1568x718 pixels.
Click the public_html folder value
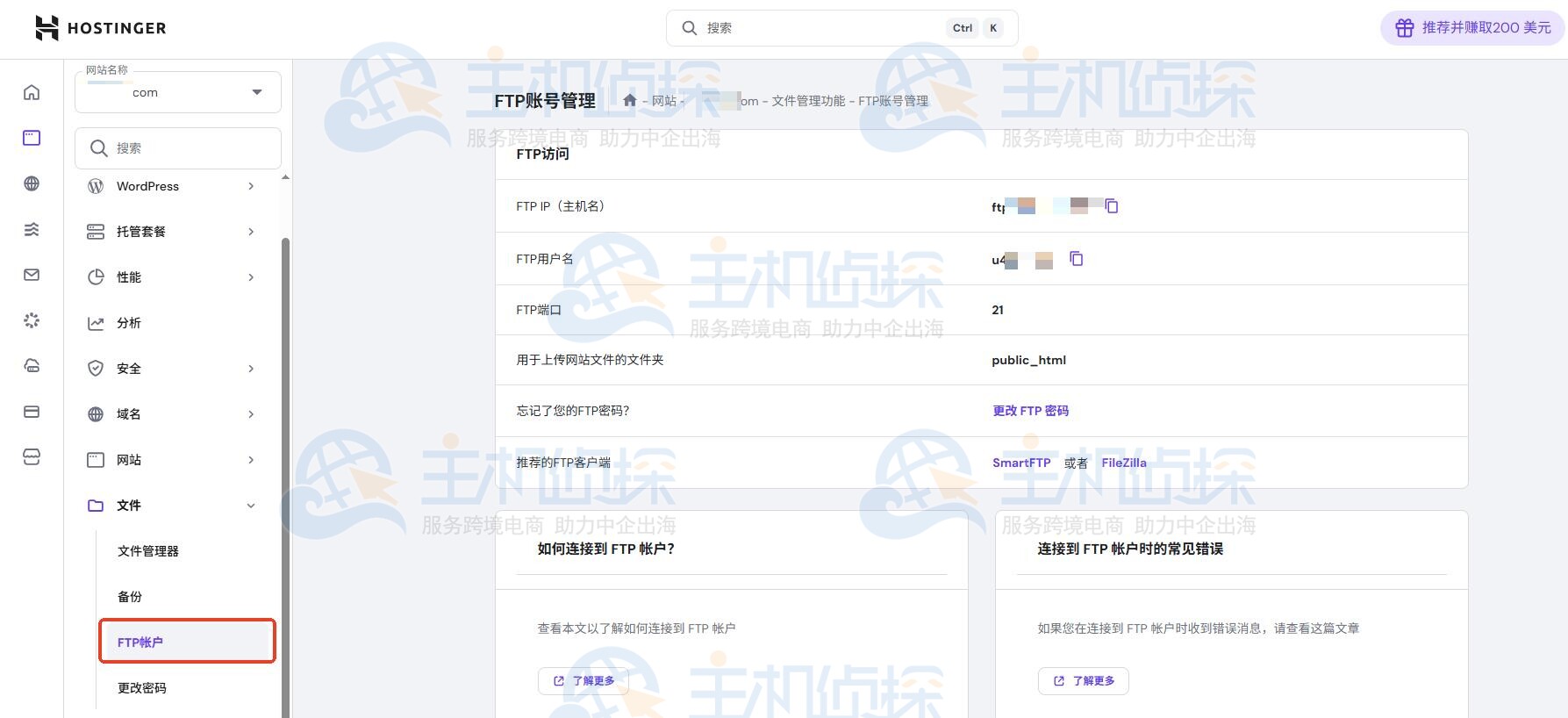(x=1029, y=360)
